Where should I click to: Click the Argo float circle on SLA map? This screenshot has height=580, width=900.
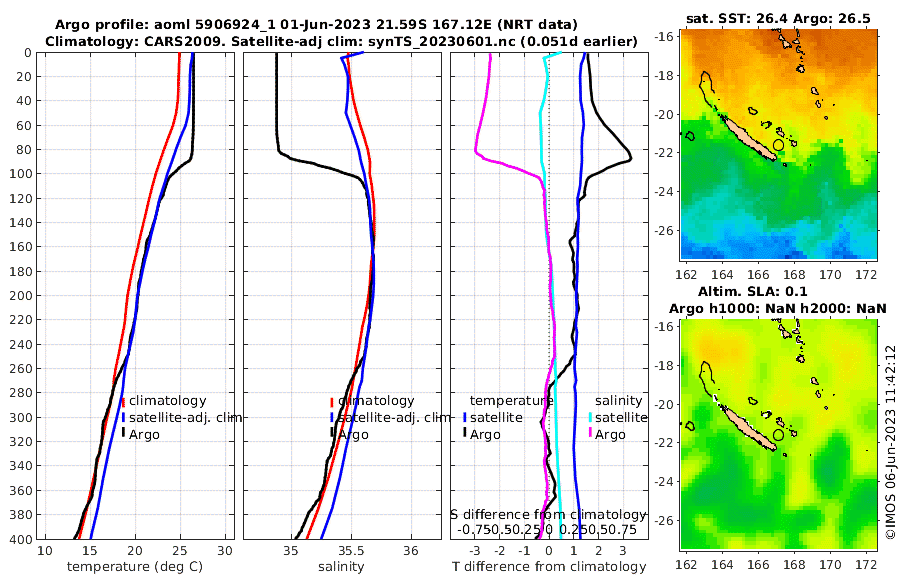click(x=778, y=435)
